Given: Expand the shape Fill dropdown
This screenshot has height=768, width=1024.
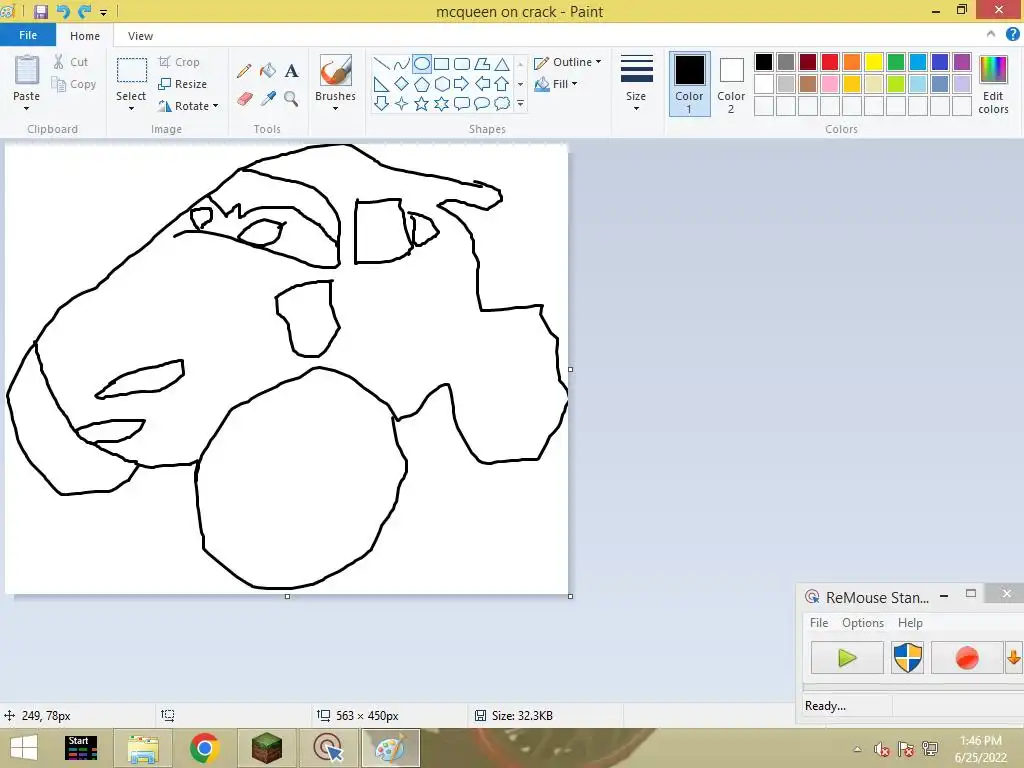Looking at the screenshot, I should (575, 84).
